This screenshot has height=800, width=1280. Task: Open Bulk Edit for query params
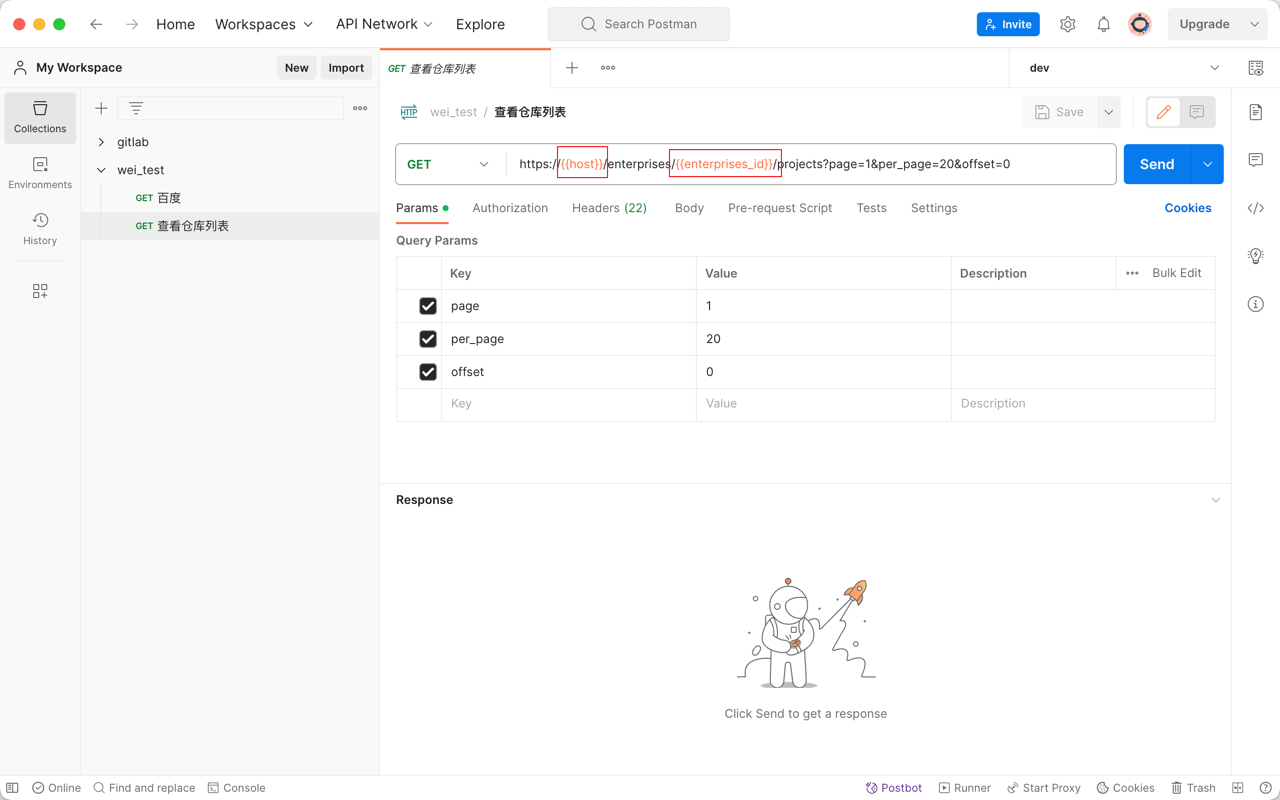pos(1177,273)
